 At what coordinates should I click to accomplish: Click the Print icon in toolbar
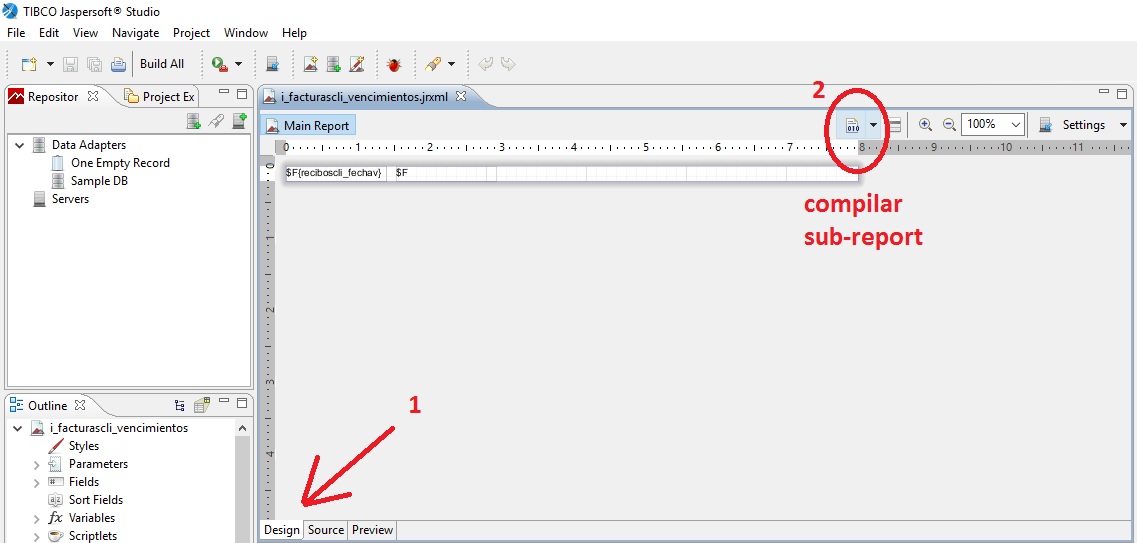tap(118, 64)
